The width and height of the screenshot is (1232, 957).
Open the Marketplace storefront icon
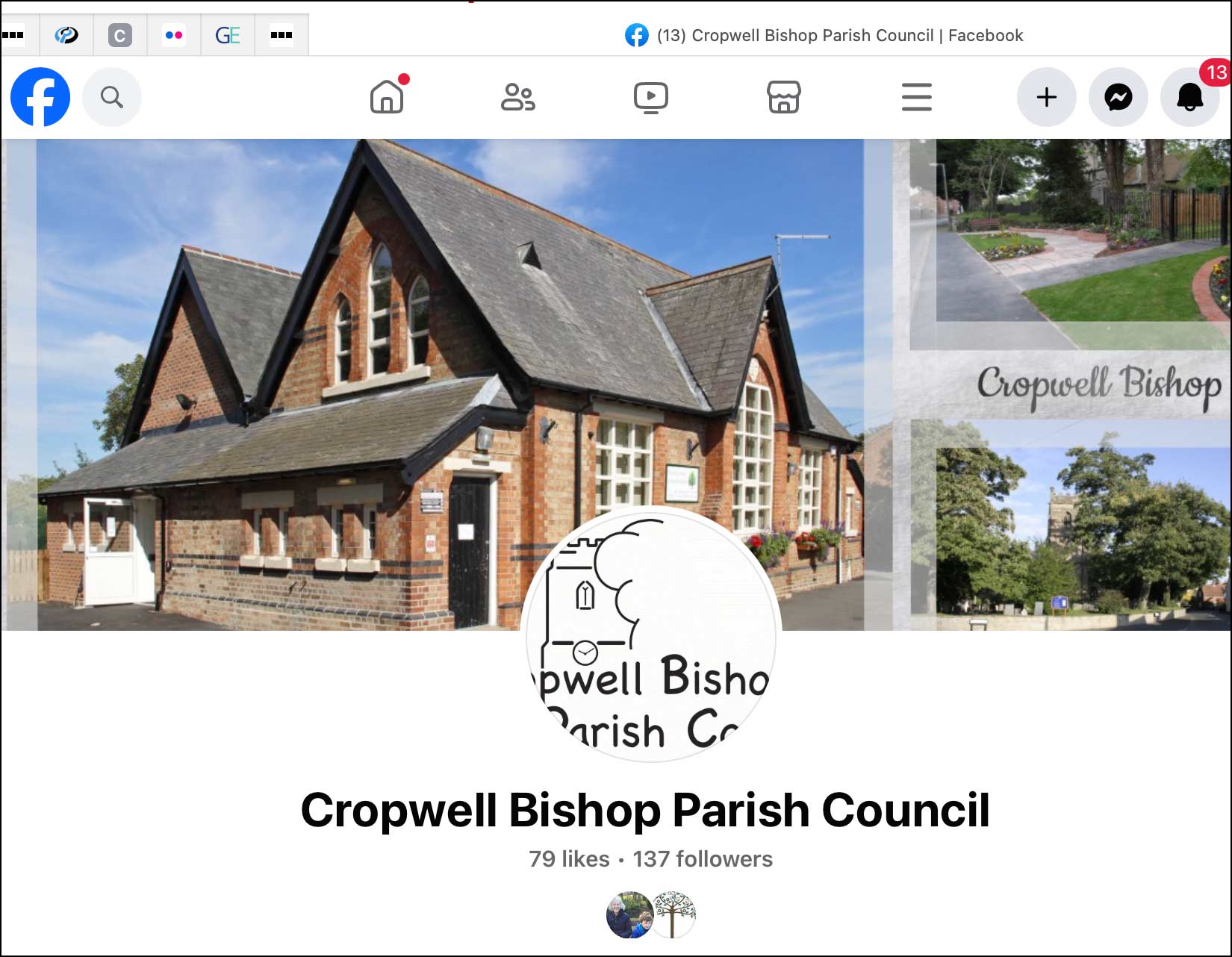pos(783,97)
